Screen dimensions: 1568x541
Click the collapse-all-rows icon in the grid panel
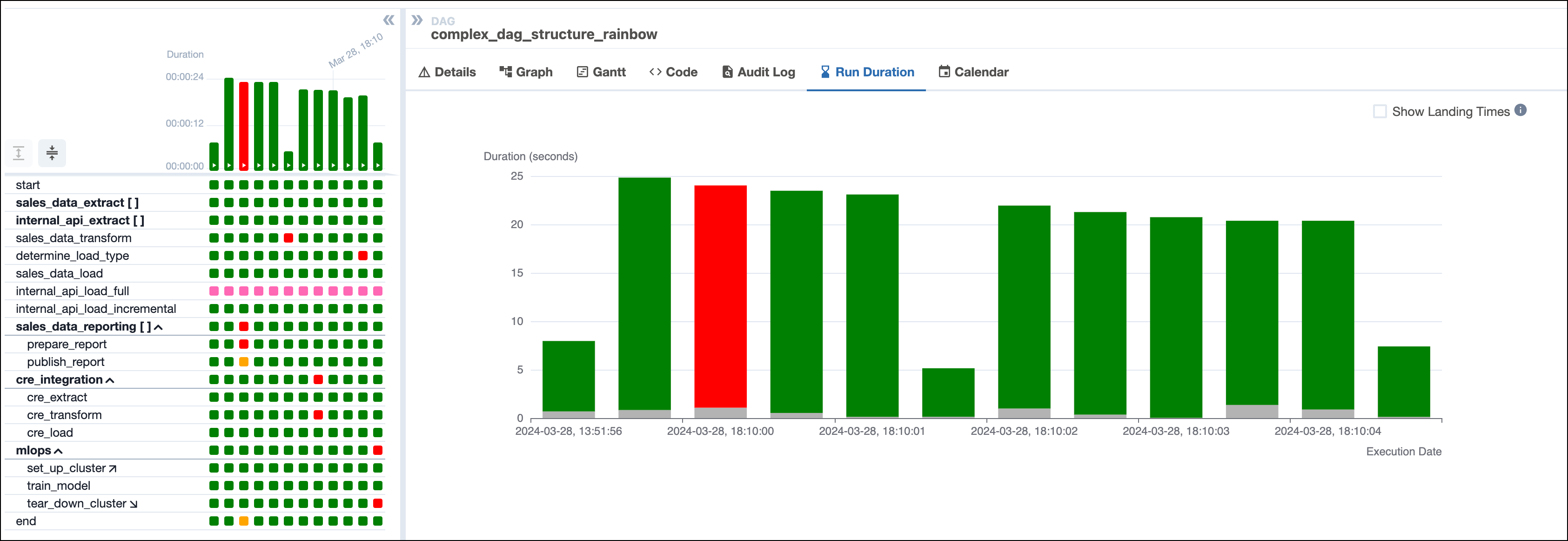[52, 153]
